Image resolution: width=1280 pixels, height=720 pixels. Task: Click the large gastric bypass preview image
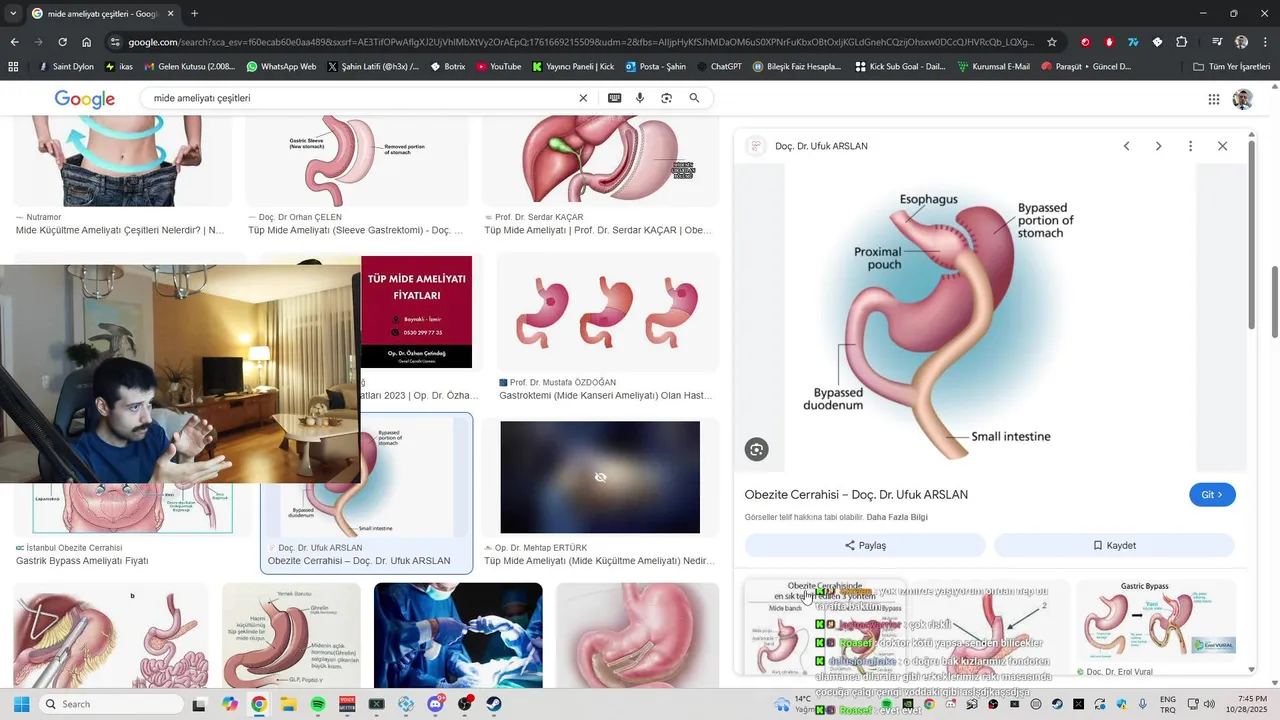[x=990, y=317]
